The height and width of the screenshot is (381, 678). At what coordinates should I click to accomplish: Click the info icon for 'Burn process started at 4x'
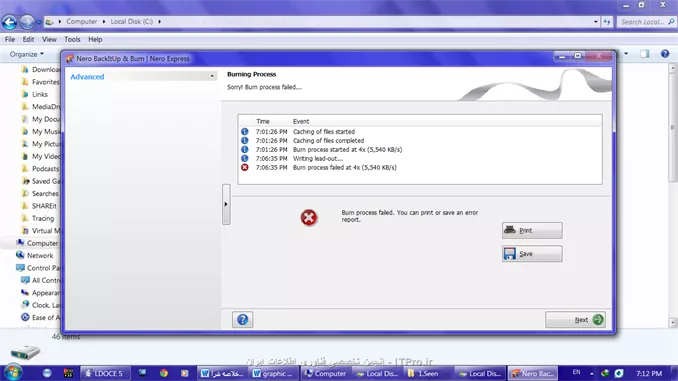[x=245, y=149]
